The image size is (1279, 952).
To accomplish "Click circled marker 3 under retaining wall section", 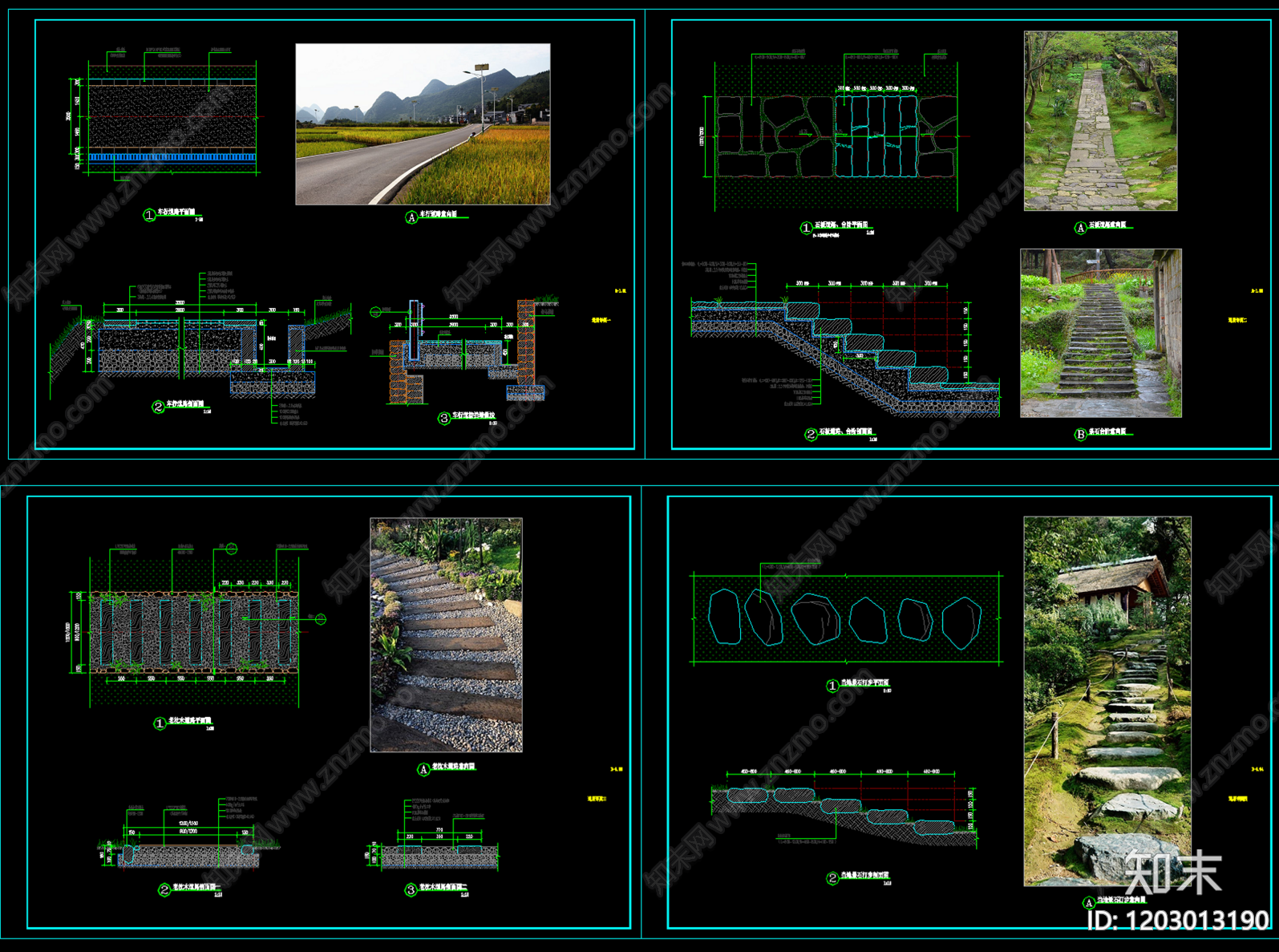I will pyautogui.click(x=443, y=418).
